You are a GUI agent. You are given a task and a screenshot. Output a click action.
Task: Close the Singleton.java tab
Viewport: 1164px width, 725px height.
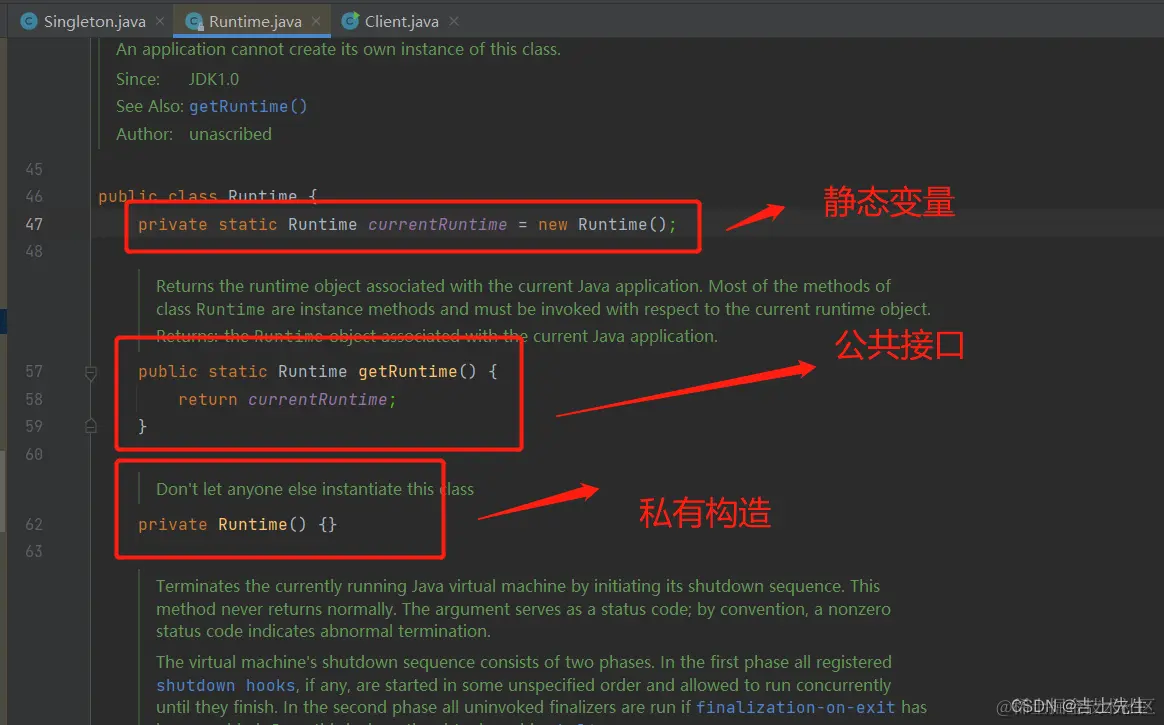click(160, 22)
